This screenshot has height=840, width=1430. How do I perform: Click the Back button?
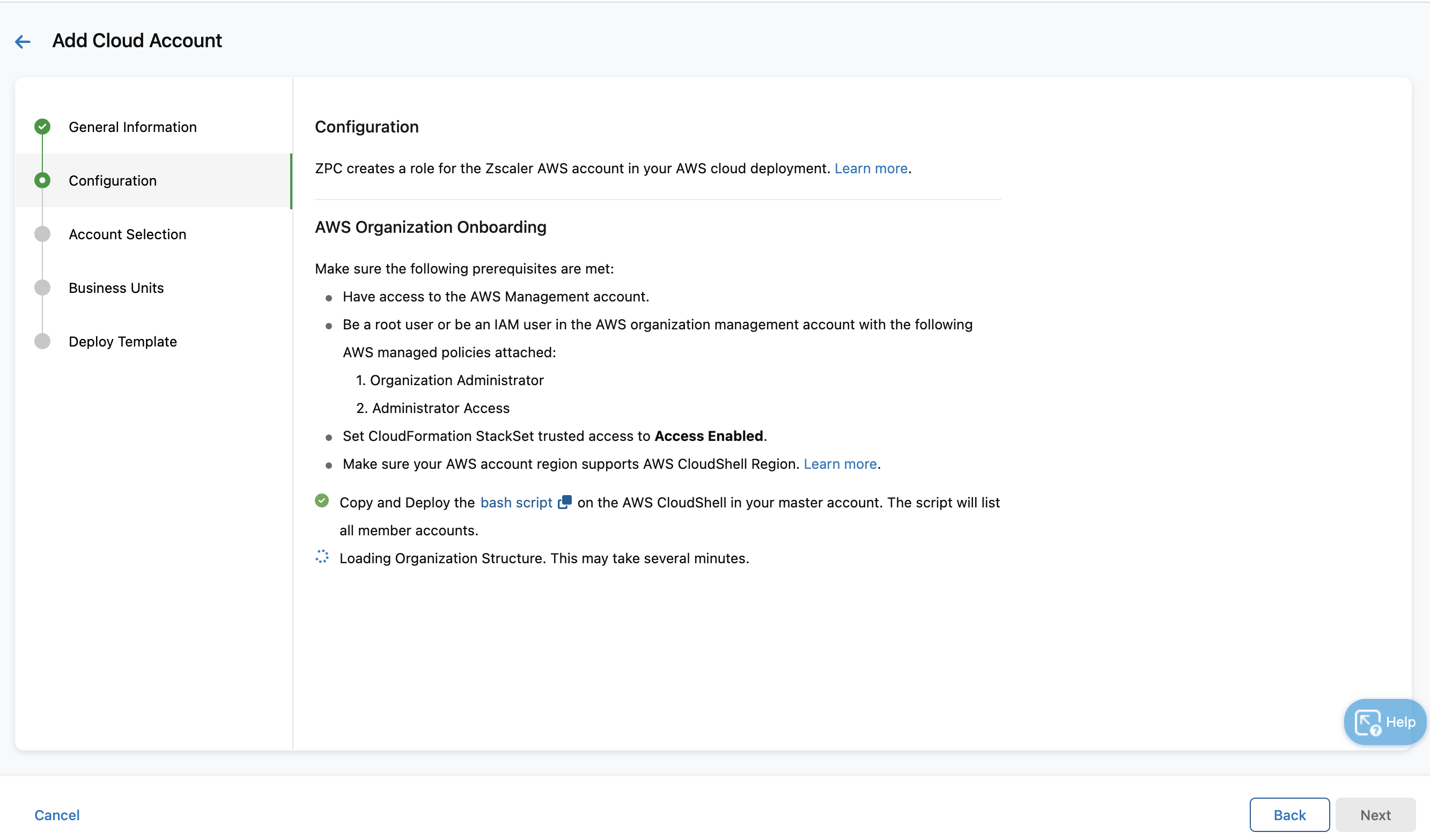coord(1289,814)
